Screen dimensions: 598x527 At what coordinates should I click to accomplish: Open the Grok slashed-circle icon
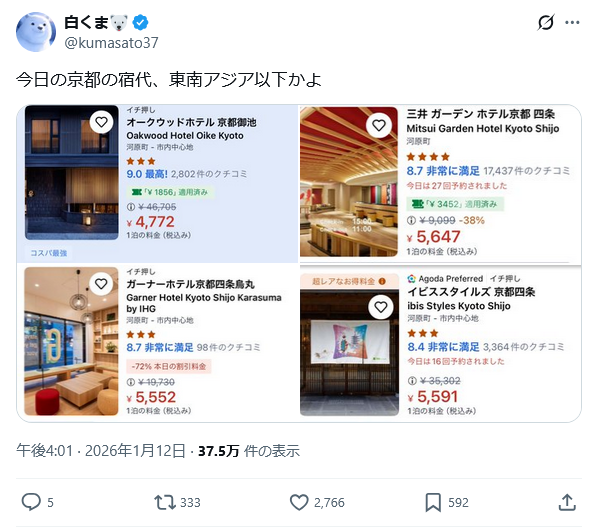(x=546, y=22)
